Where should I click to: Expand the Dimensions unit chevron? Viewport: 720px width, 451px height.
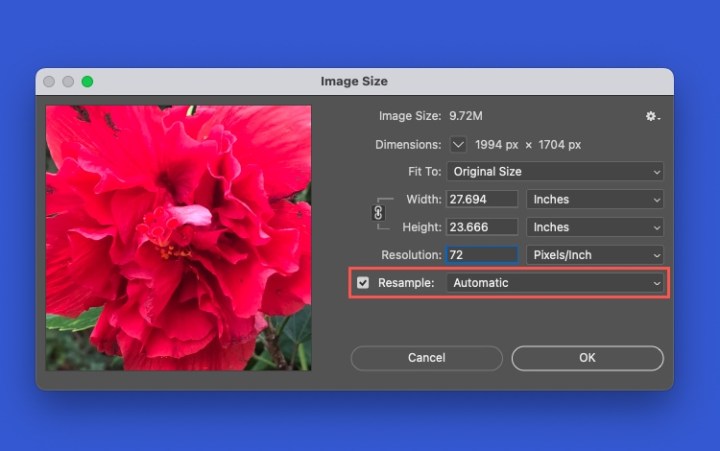pos(458,145)
